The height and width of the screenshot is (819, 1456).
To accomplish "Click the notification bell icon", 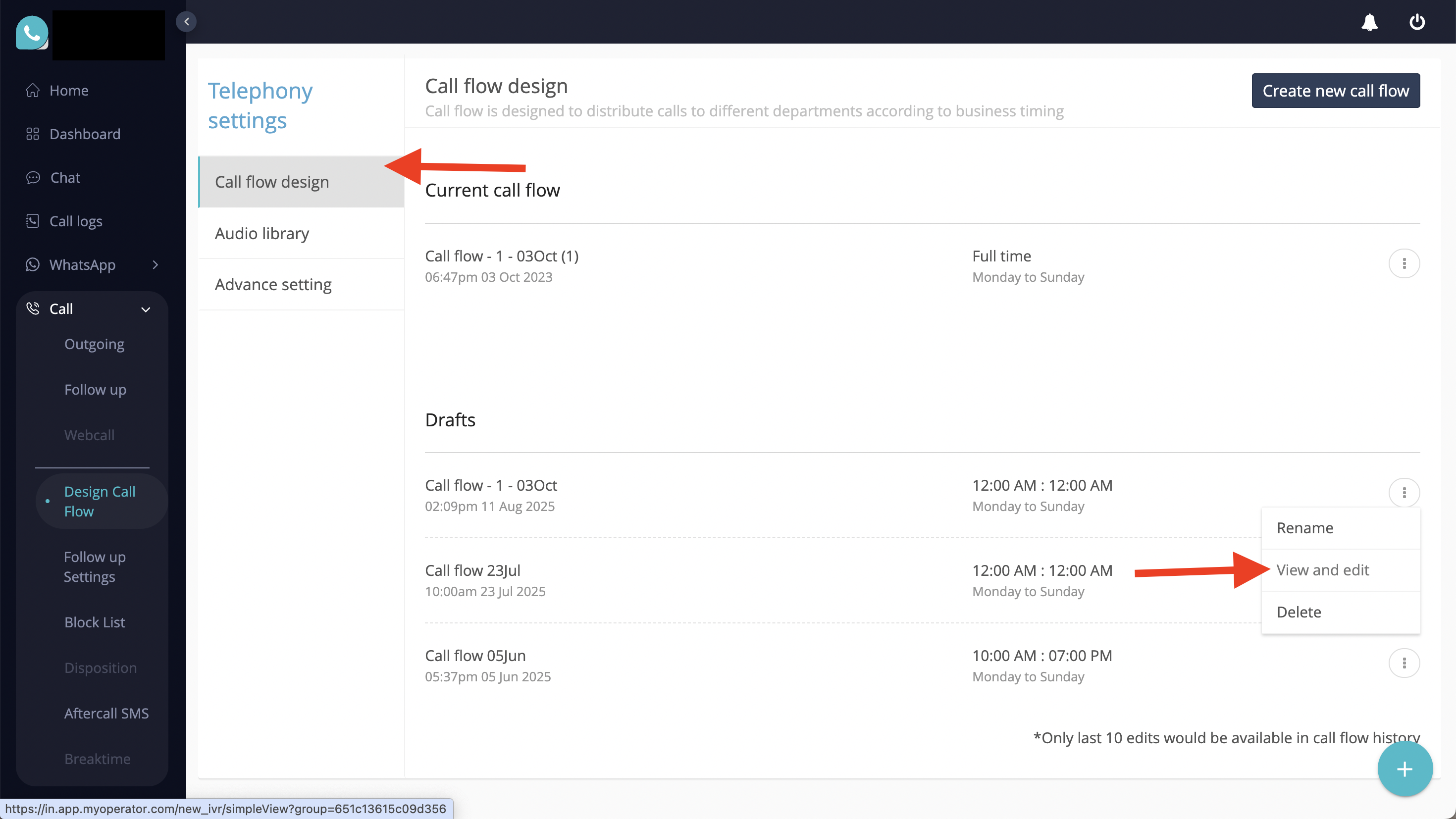I will 1369,22.
